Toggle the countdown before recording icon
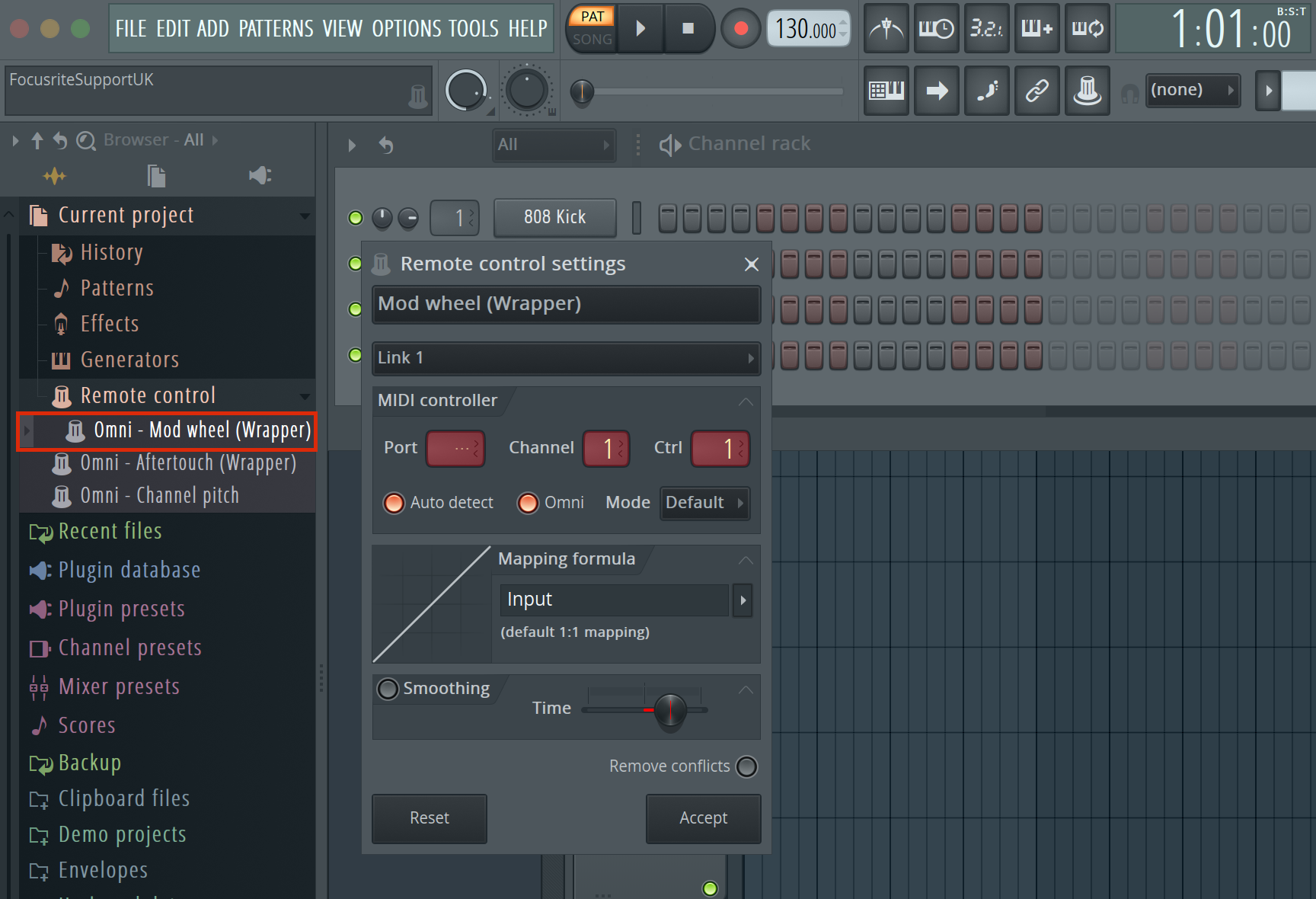 [x=987, y=29]
